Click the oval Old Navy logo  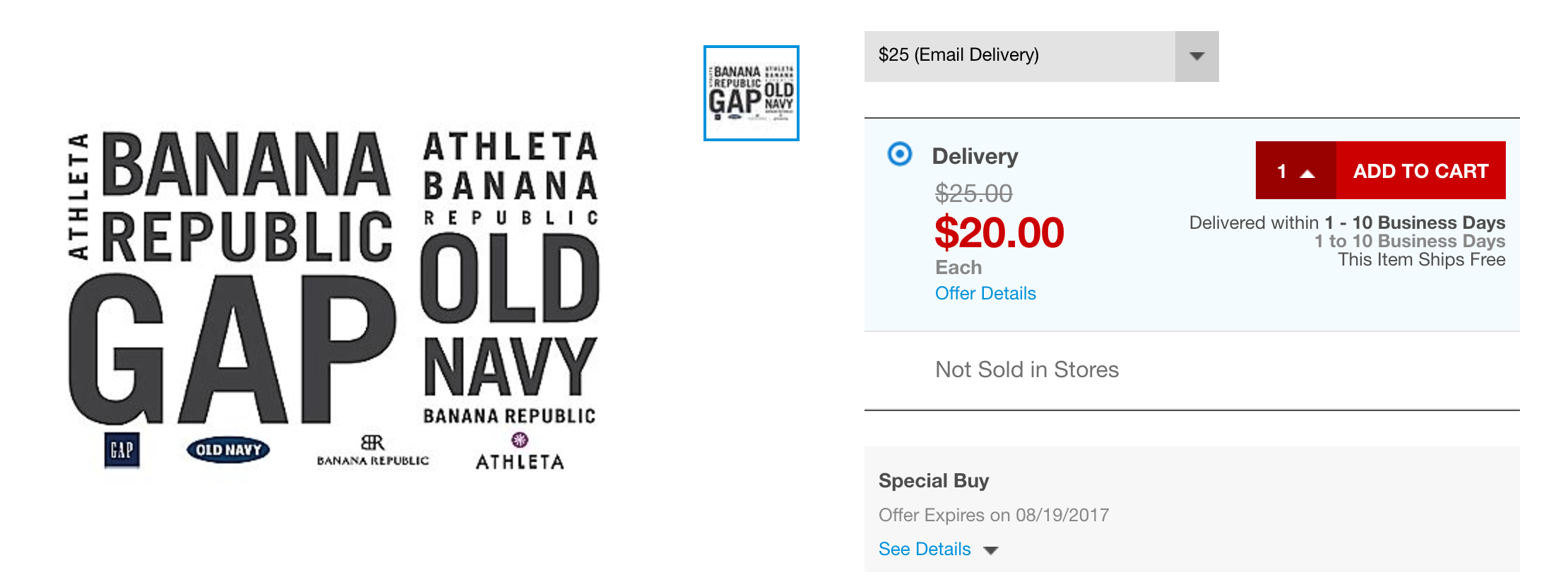pyautogui.click(x=228, y=450)
